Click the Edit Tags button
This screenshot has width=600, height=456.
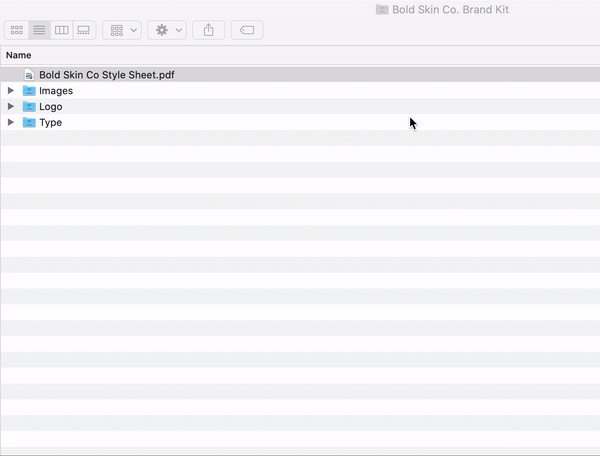tap(247, 30)
